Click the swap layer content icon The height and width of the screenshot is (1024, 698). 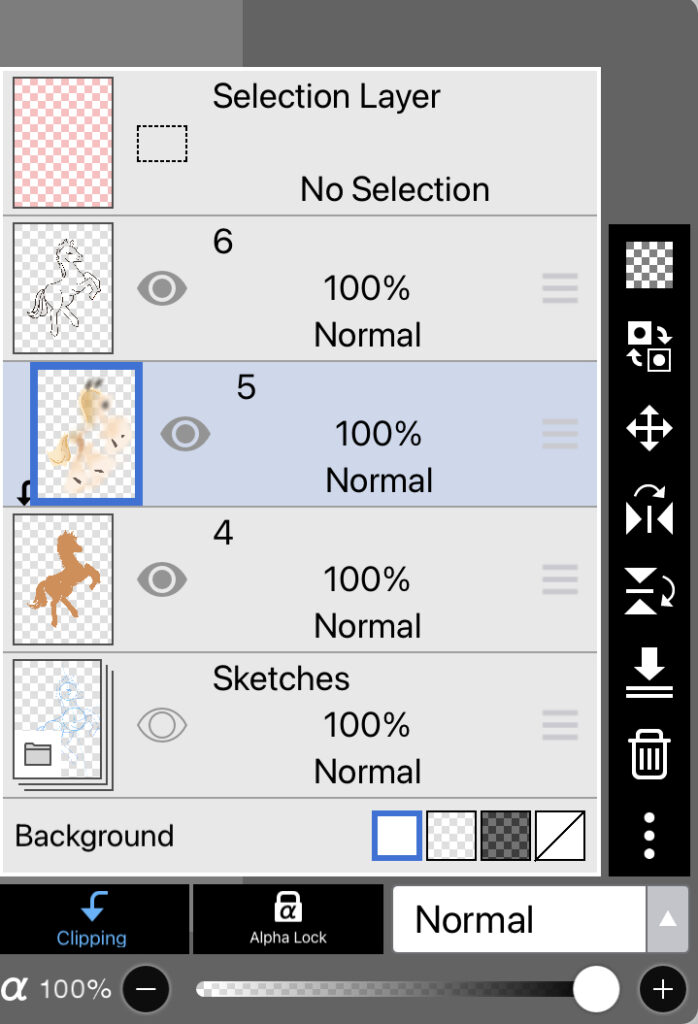tap(649, 346)
